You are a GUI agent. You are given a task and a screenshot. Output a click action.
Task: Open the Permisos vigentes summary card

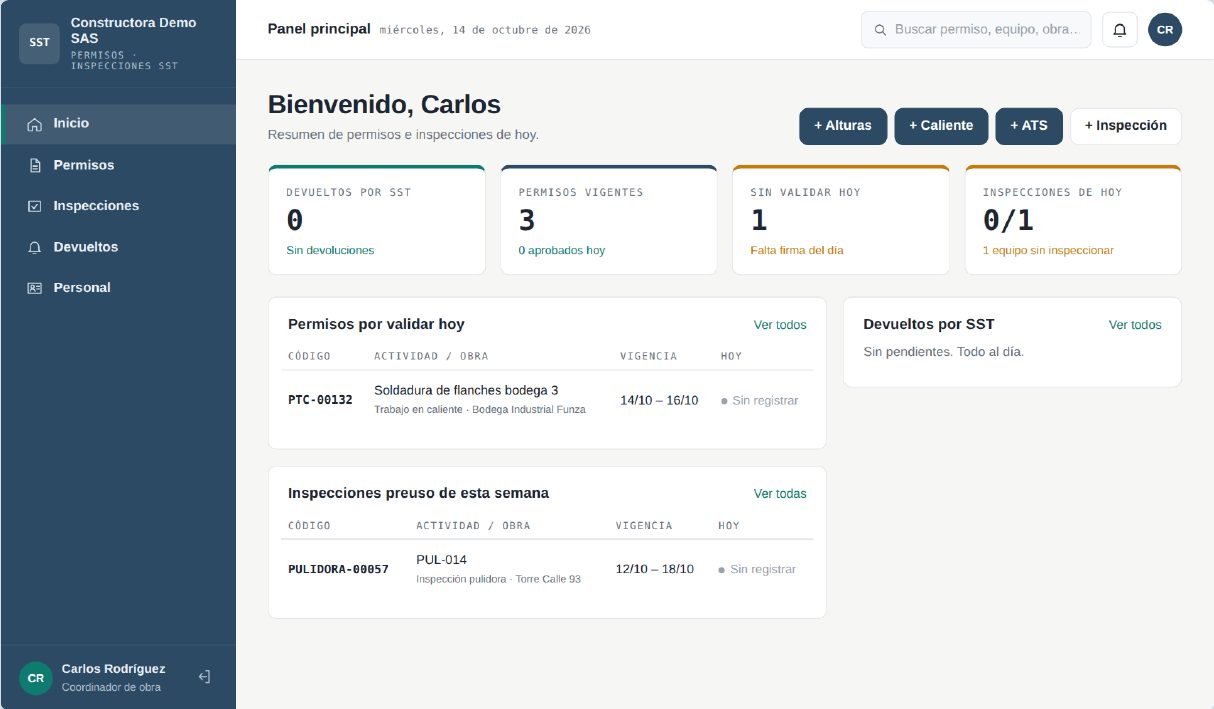609,220
